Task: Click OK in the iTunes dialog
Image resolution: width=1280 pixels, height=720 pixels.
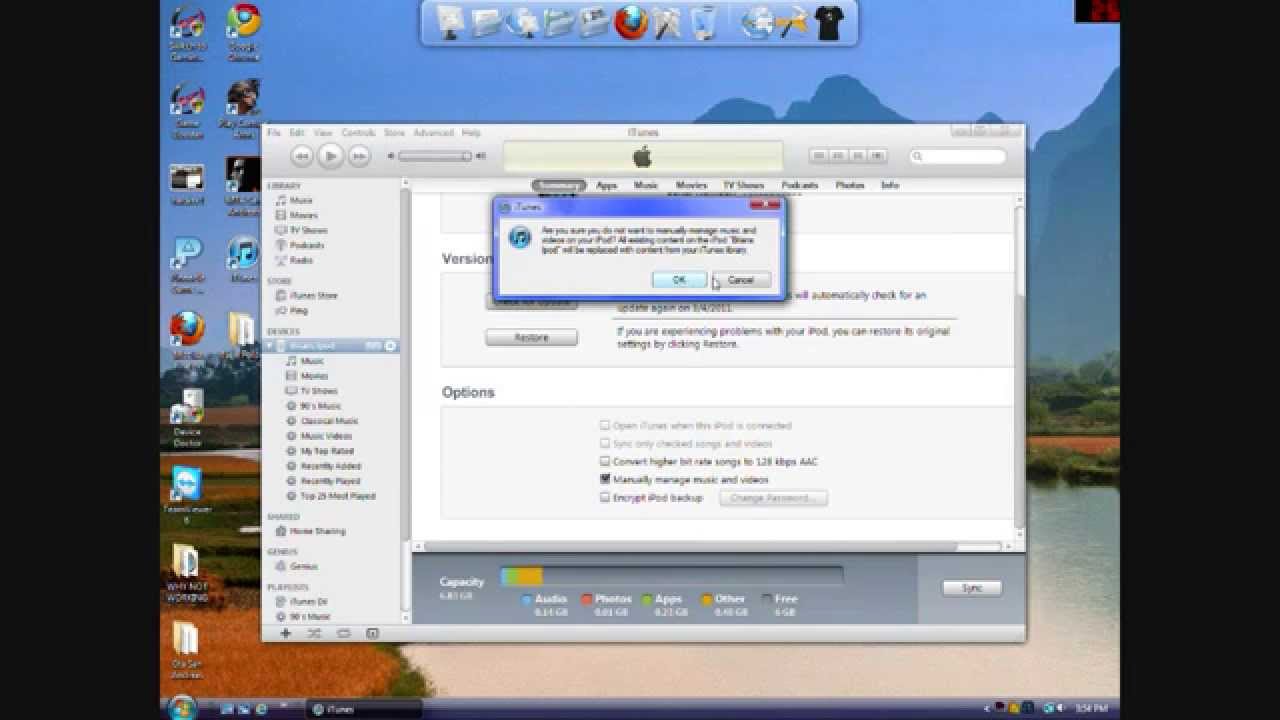Action: 679,280
